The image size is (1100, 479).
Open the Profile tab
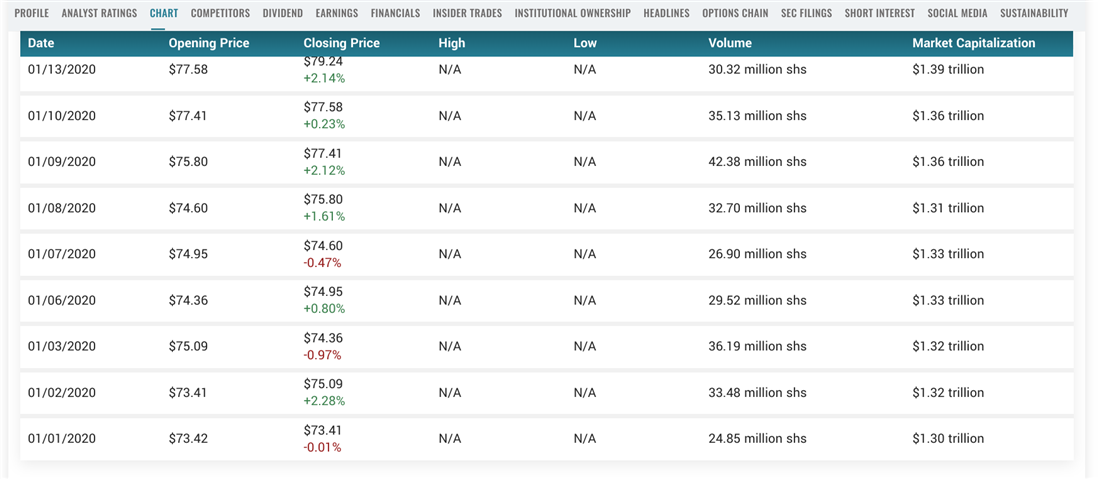[x=31, y=13]
